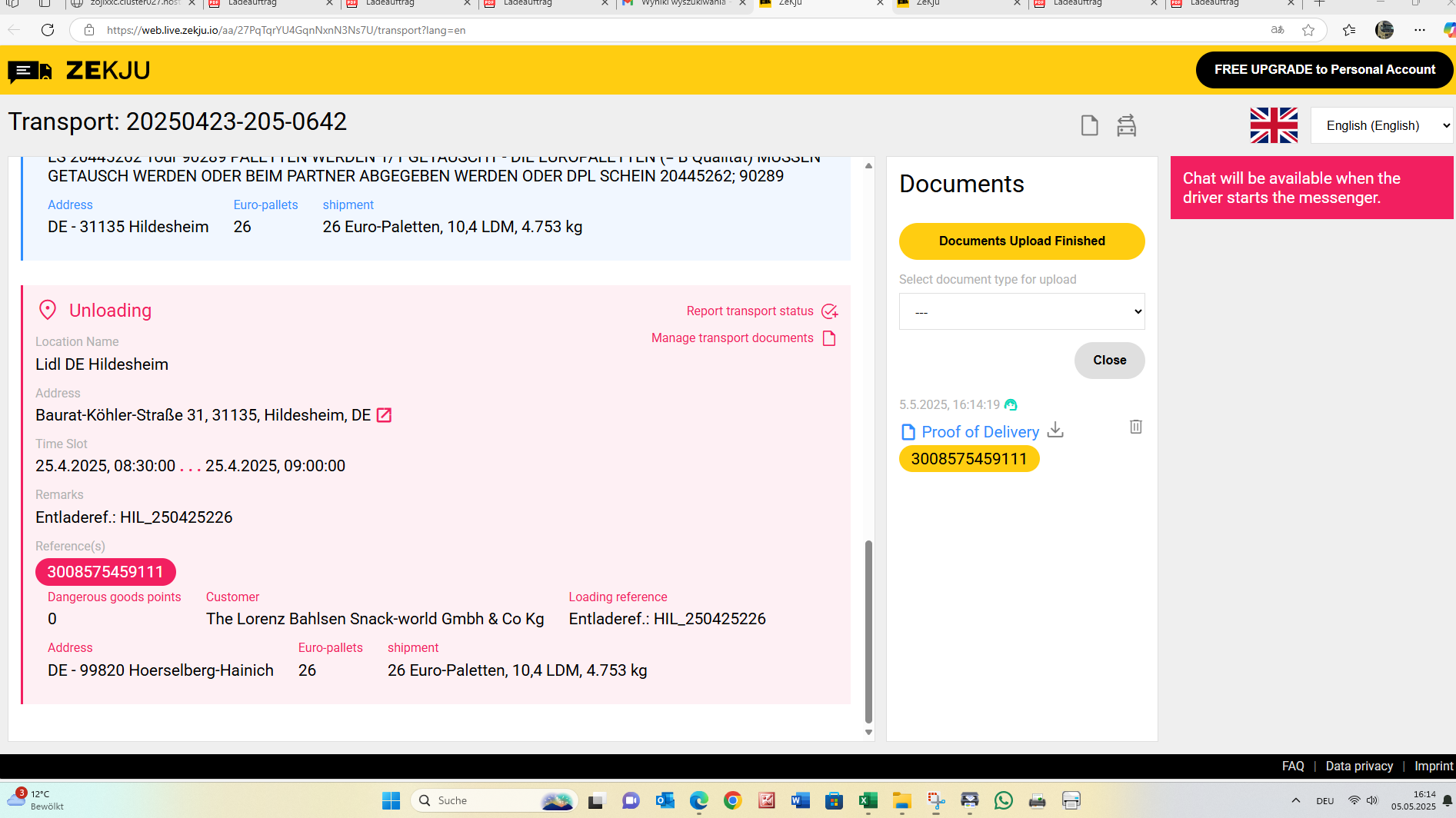1456x818 pixels.
Task: Click the ZEKJU truck logo icon
Action: coord(30,71)
